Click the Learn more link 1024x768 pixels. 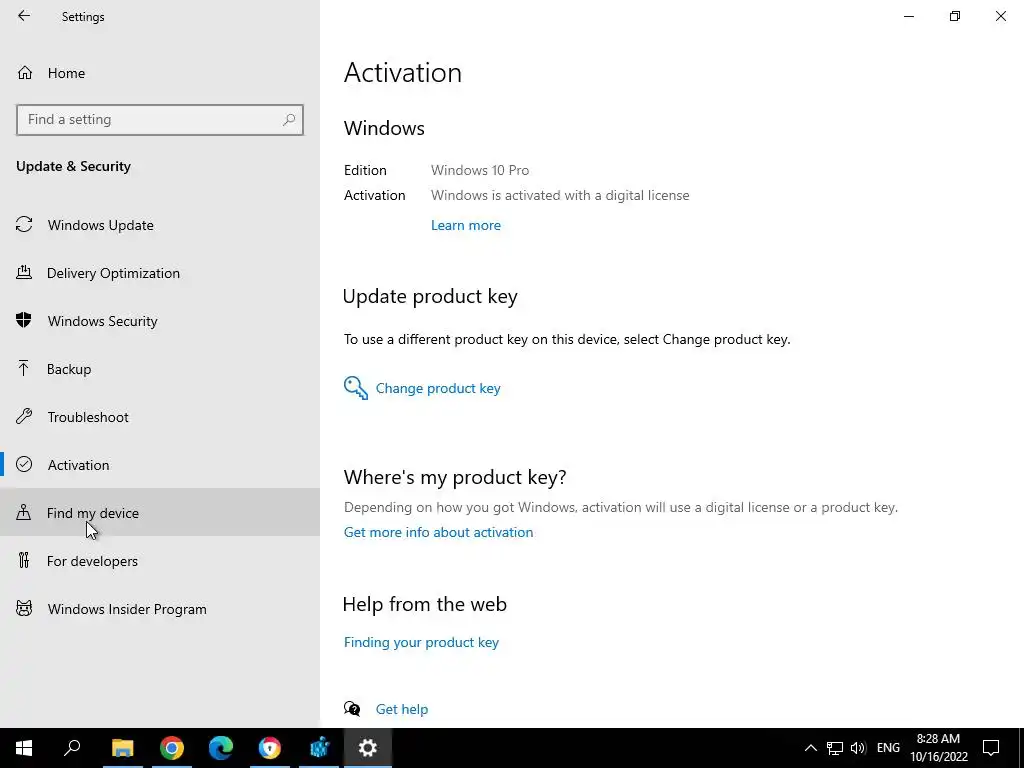[466, 225]
